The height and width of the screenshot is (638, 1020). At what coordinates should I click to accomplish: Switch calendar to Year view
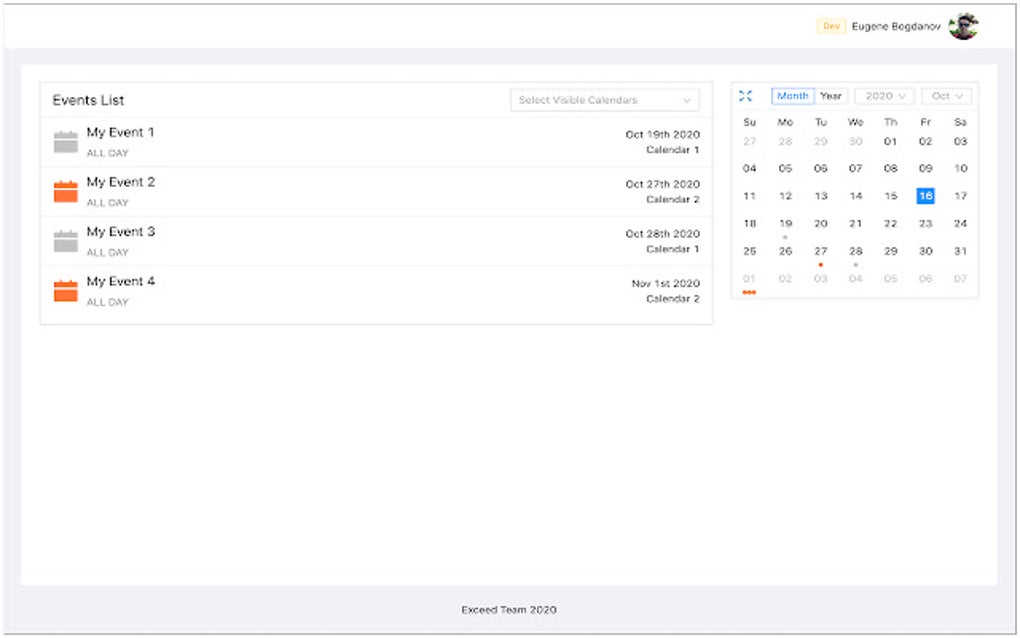[x=831, y=96]
